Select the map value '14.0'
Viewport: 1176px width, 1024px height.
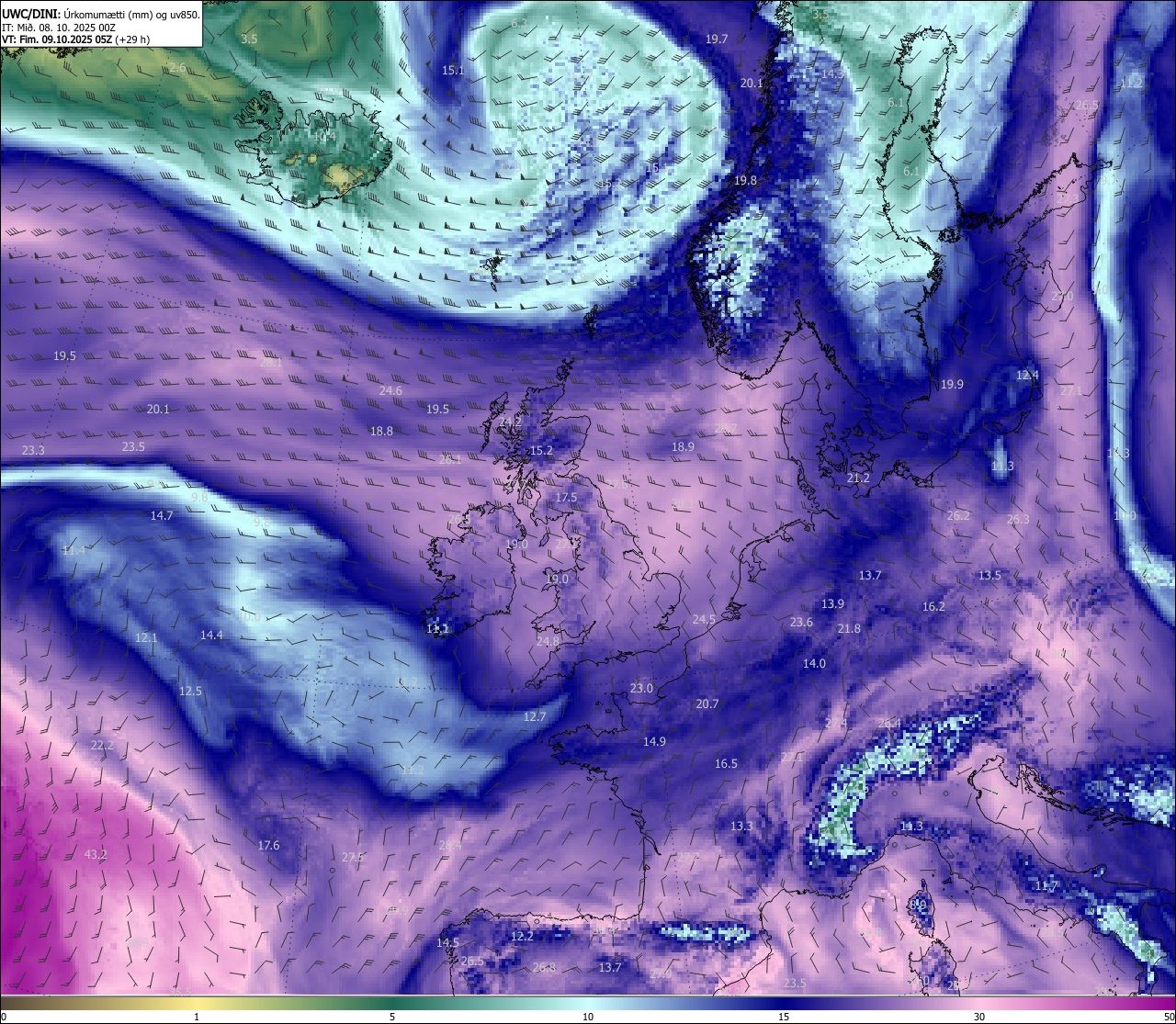(814, 663)
